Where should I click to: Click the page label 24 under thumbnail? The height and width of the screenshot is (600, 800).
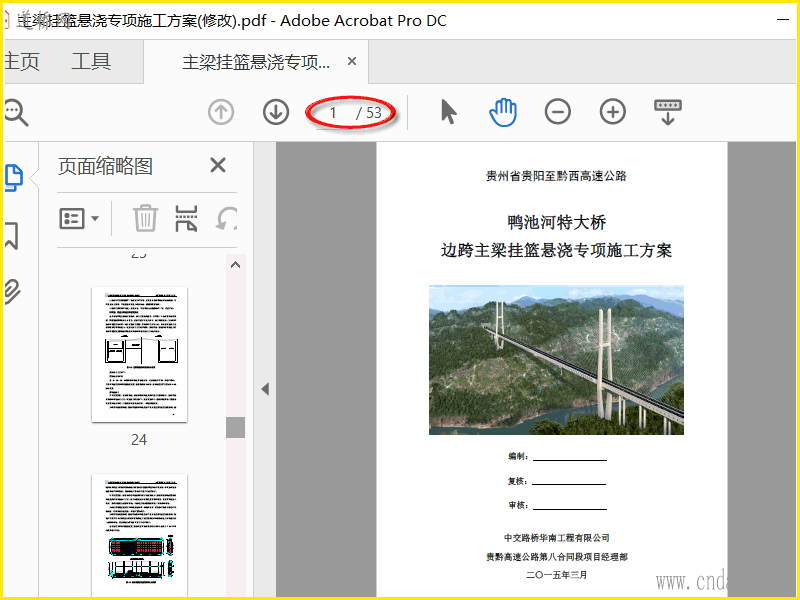(139, 440)
